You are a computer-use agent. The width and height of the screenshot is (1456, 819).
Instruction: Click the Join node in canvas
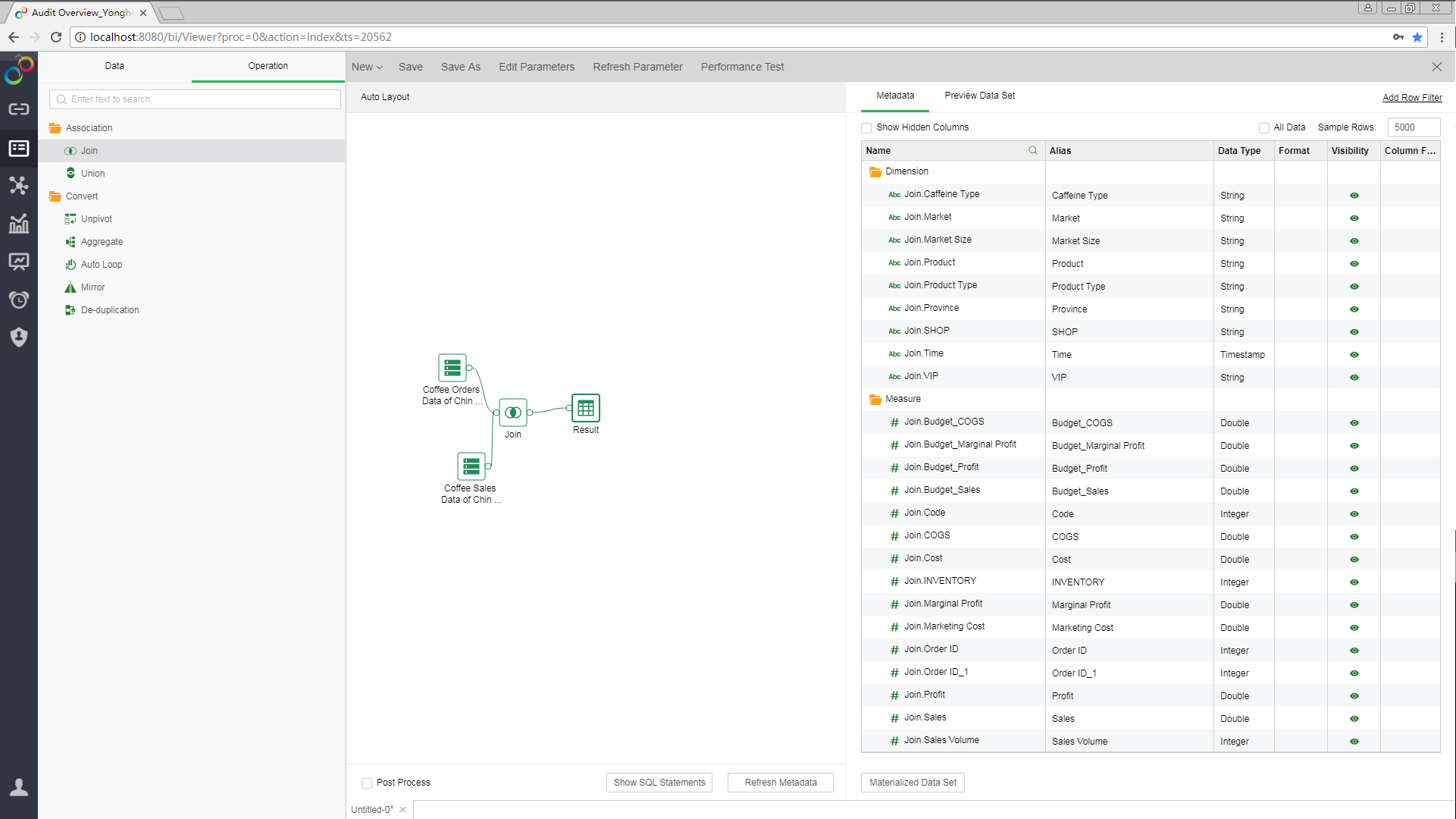click(x=513, y=413)
